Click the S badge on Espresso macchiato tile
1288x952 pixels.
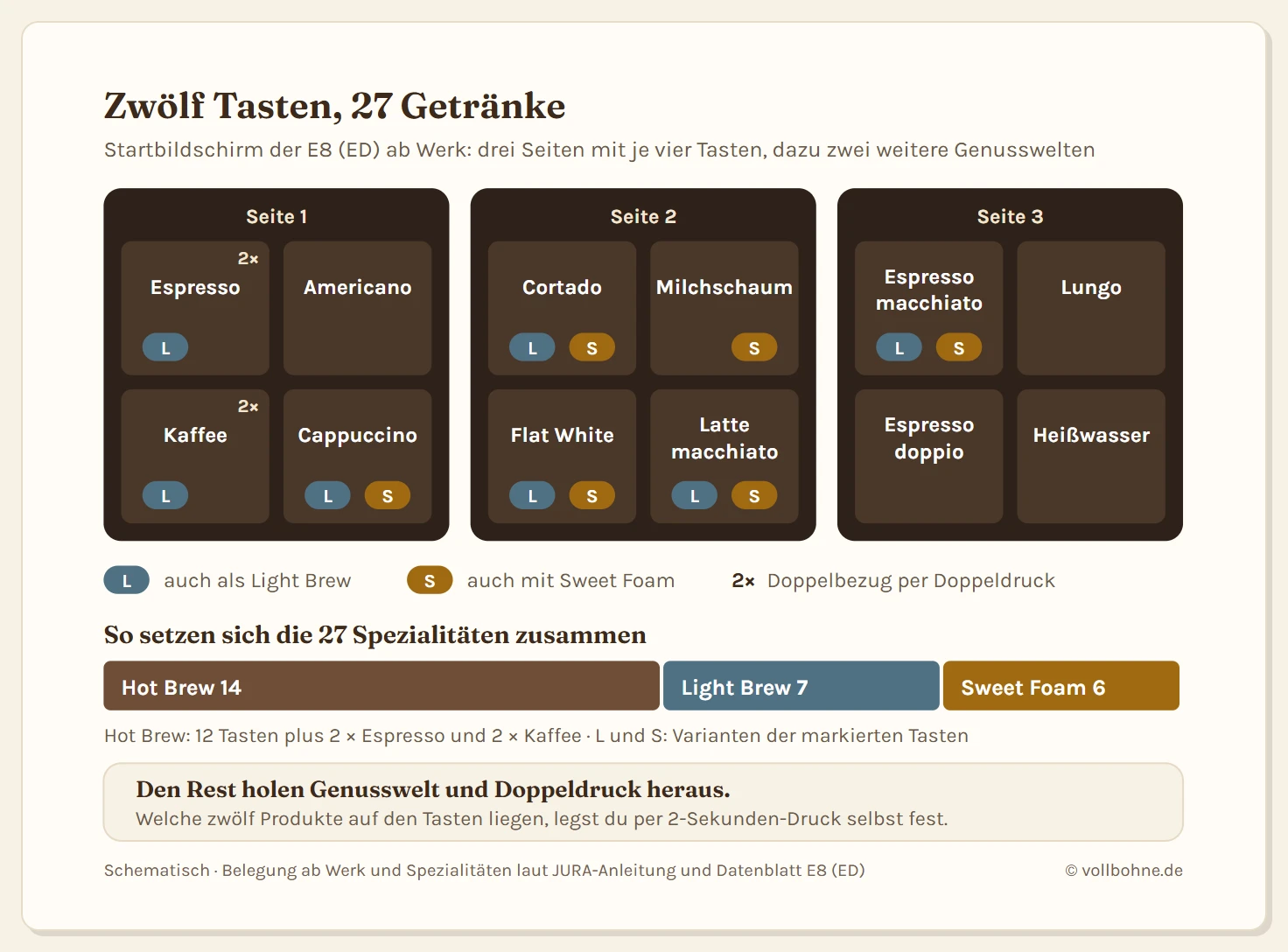pos(959,347)
